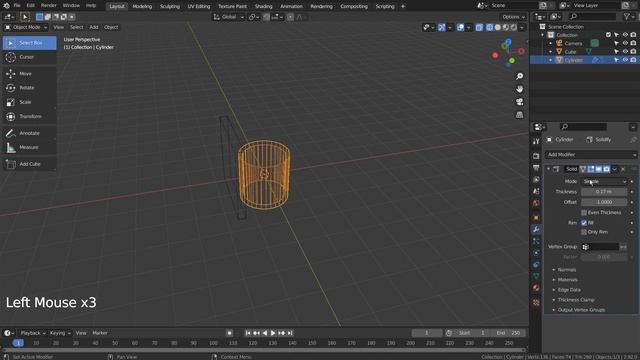Hide the Cube in viewport eye icon
The image size is (640, 360).
pyautogui.click(x=625, y=52)
